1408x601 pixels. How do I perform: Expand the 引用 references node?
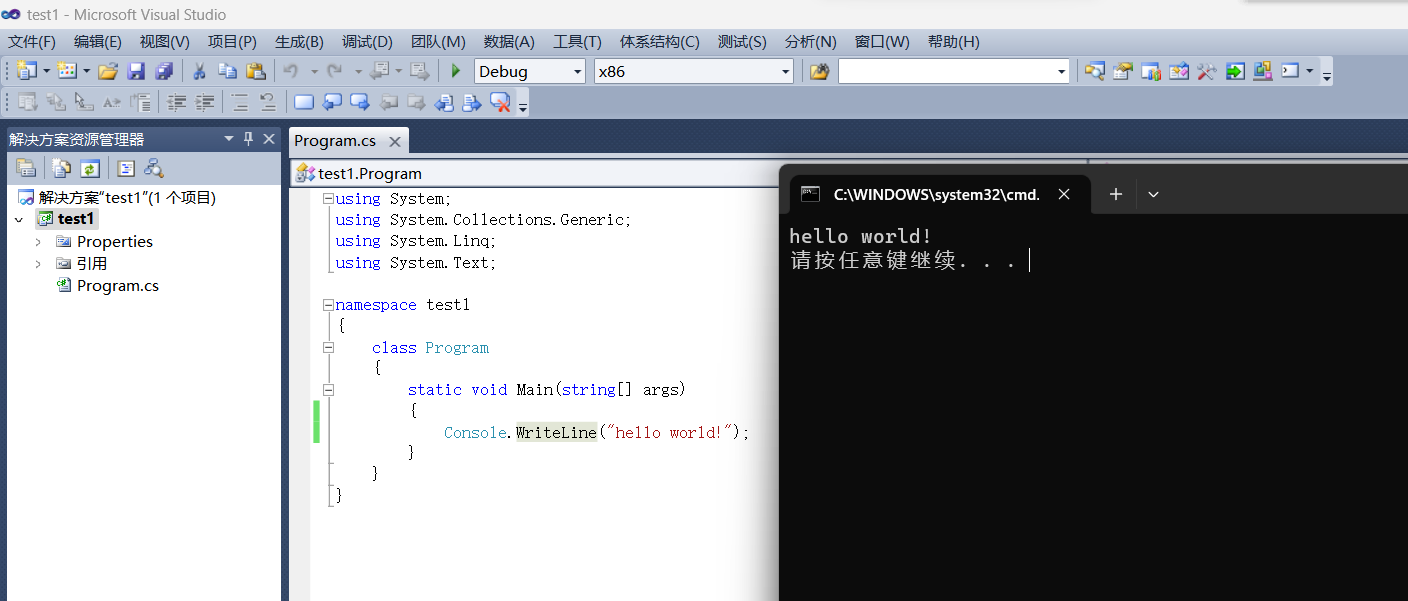coord(38,263)
